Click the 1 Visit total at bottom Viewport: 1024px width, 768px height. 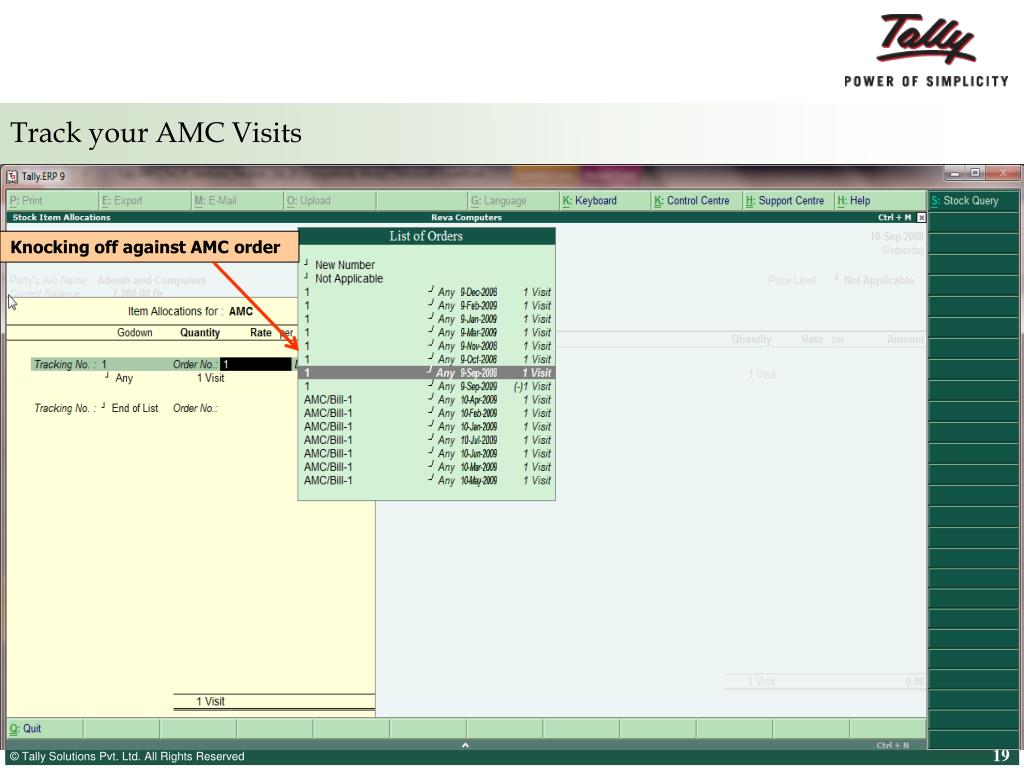[x=210, y=701]
